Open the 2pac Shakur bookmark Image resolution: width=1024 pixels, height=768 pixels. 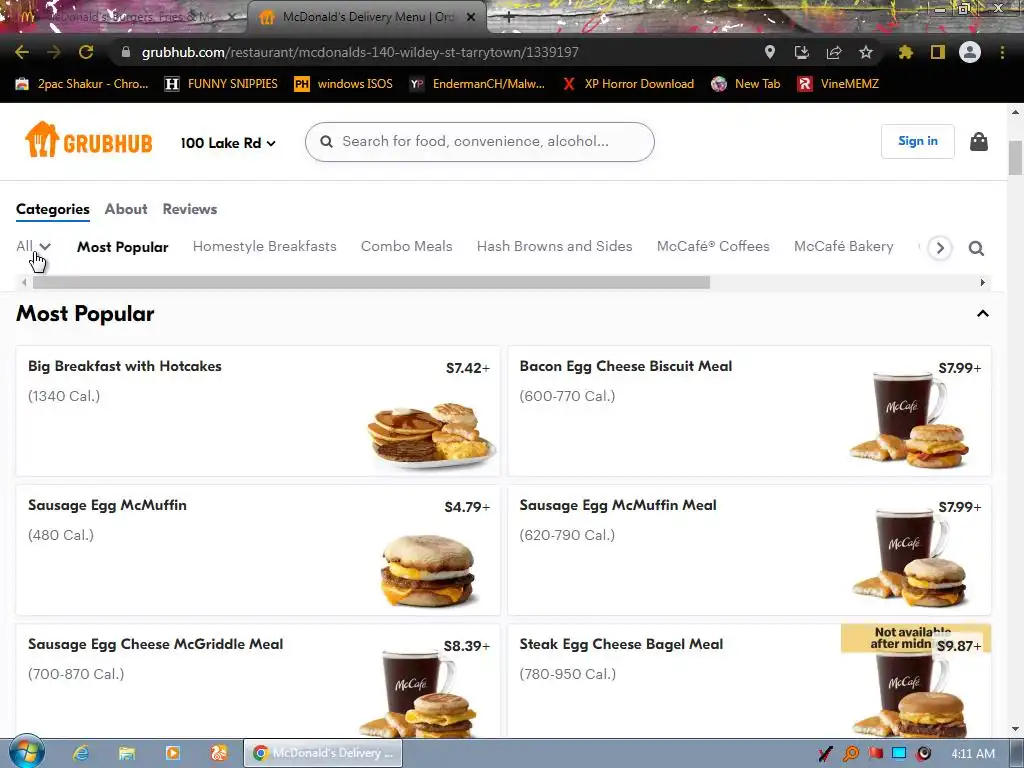click(82, 84)
